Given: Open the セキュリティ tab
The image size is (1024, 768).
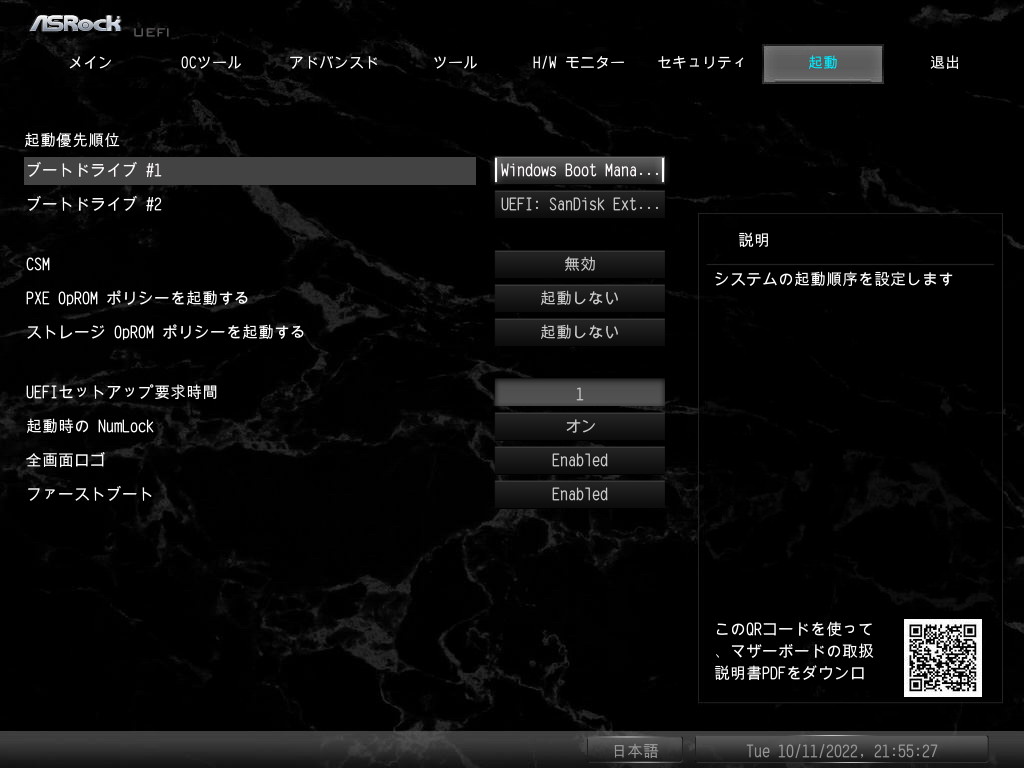Looking at the screenshot, I should (701, 63).
